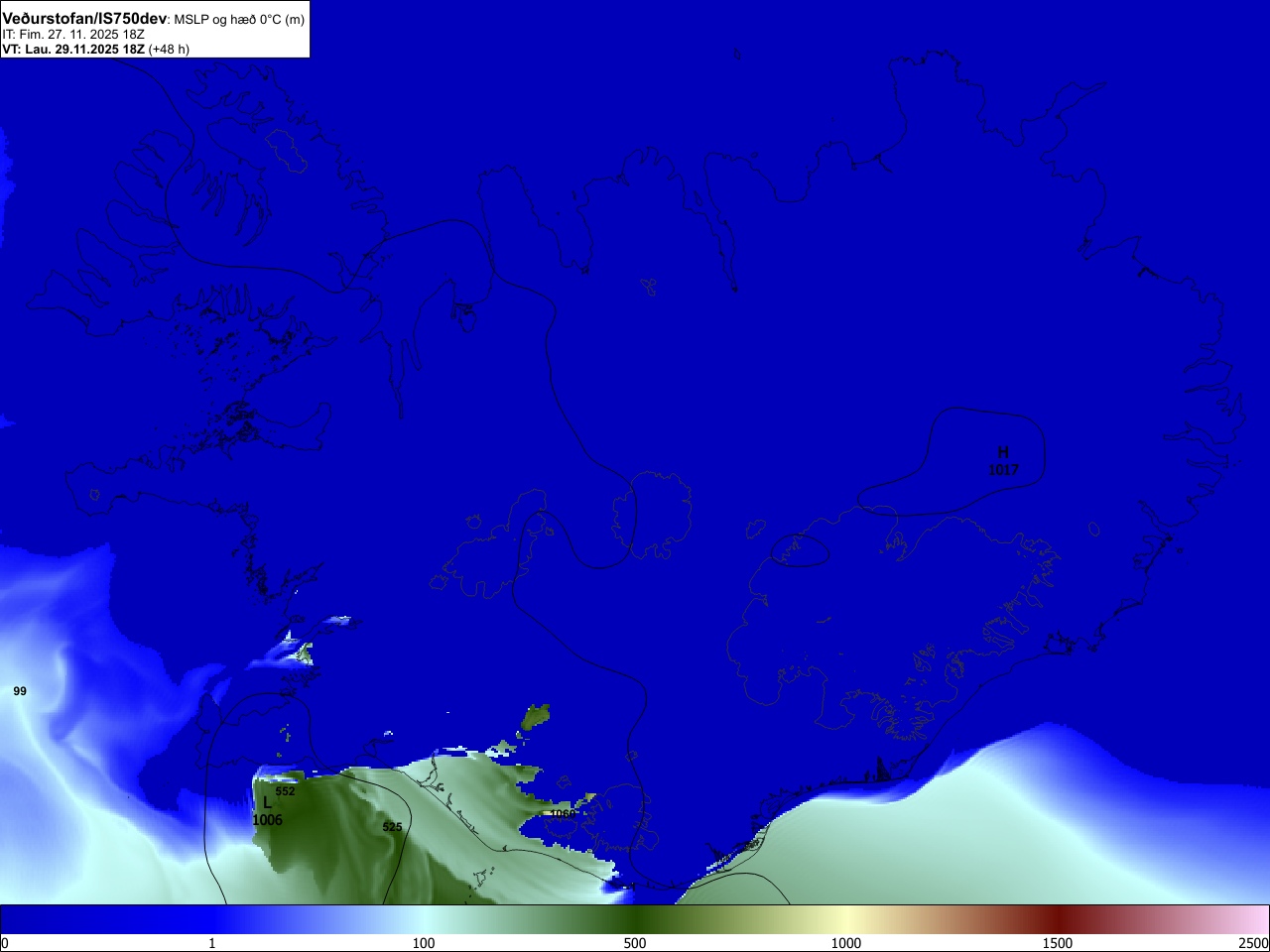The width and height of the screenshot is (1270, 952).
Task: Click the small closed isobar west of H 1017
Action: point(800,549)
